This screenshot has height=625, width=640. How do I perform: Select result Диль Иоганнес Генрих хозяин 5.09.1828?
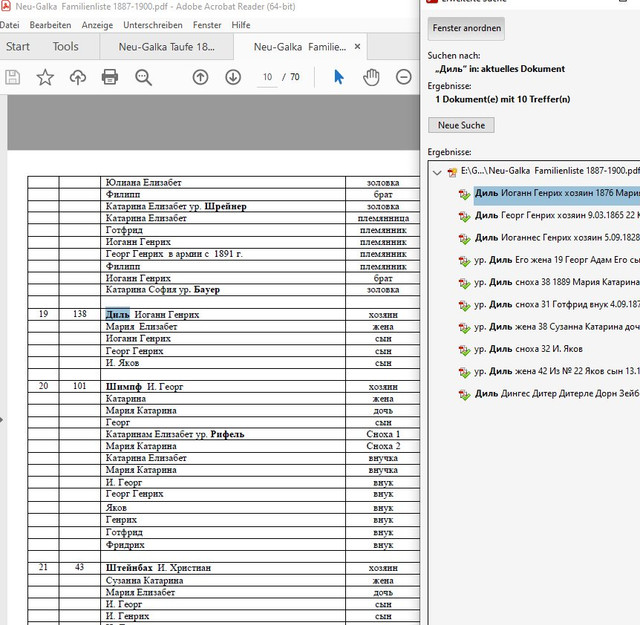coord(557,238)
